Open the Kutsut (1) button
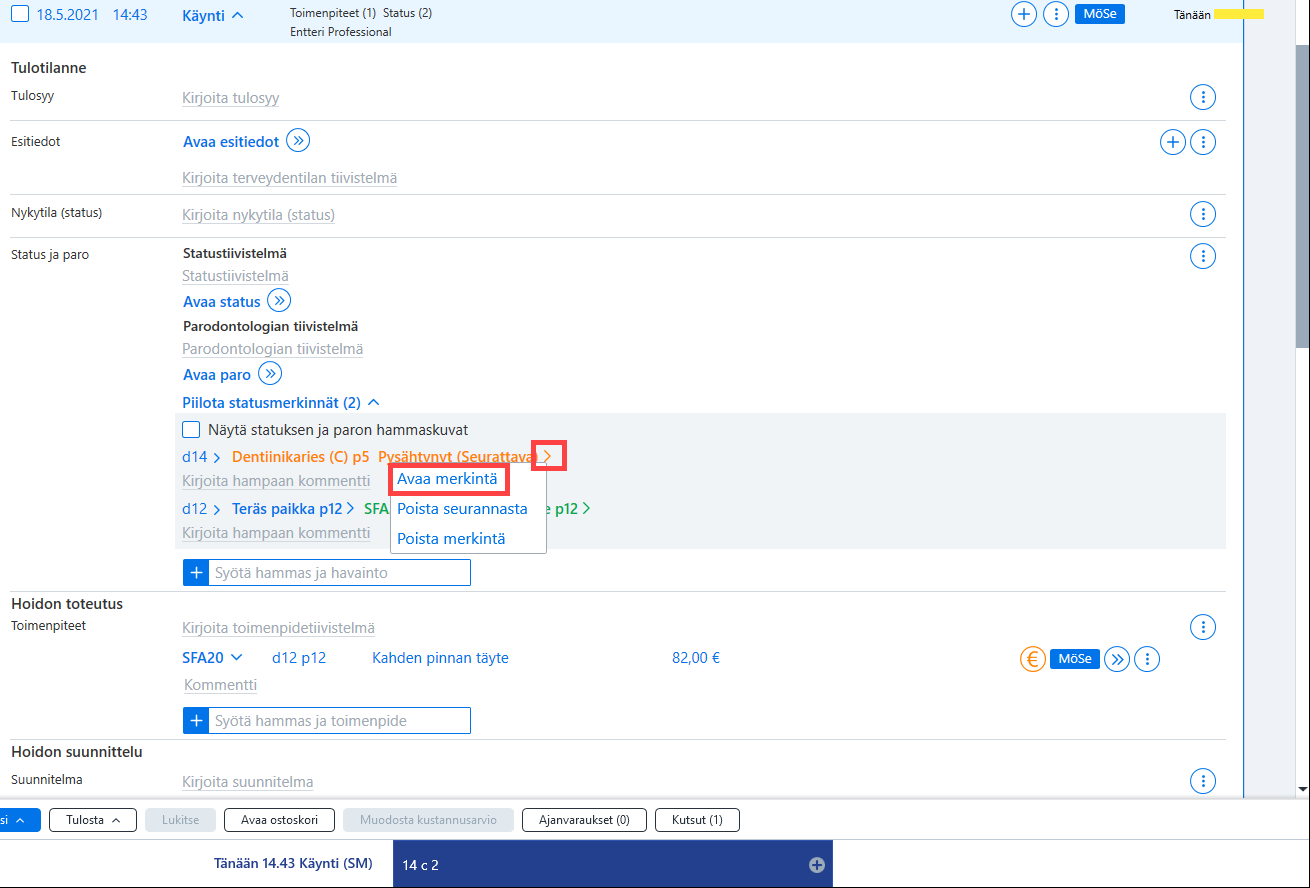The height and width of the screenshot is (888, 1310). click(x=697, y=820)
